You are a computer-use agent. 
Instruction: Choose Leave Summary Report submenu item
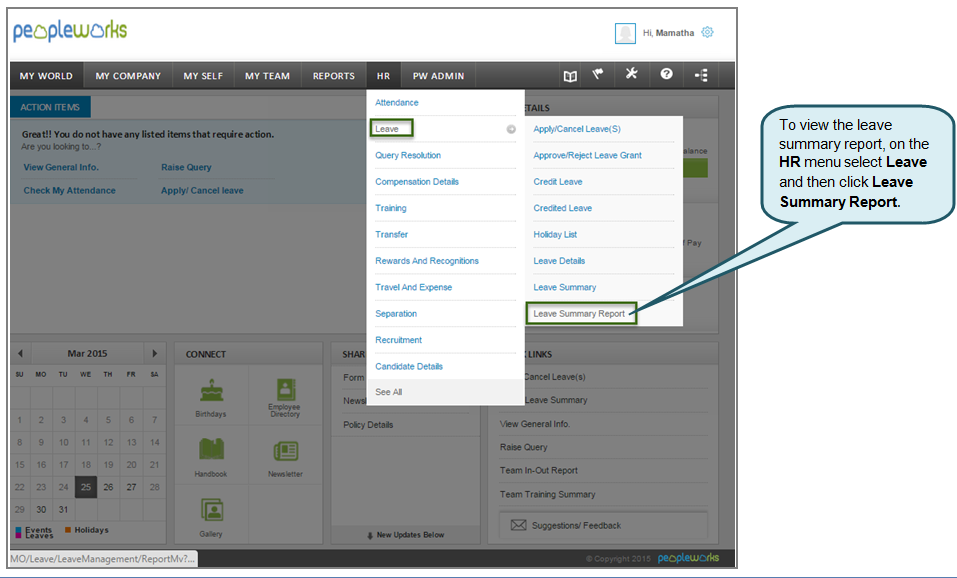click(x=579, y=313)
